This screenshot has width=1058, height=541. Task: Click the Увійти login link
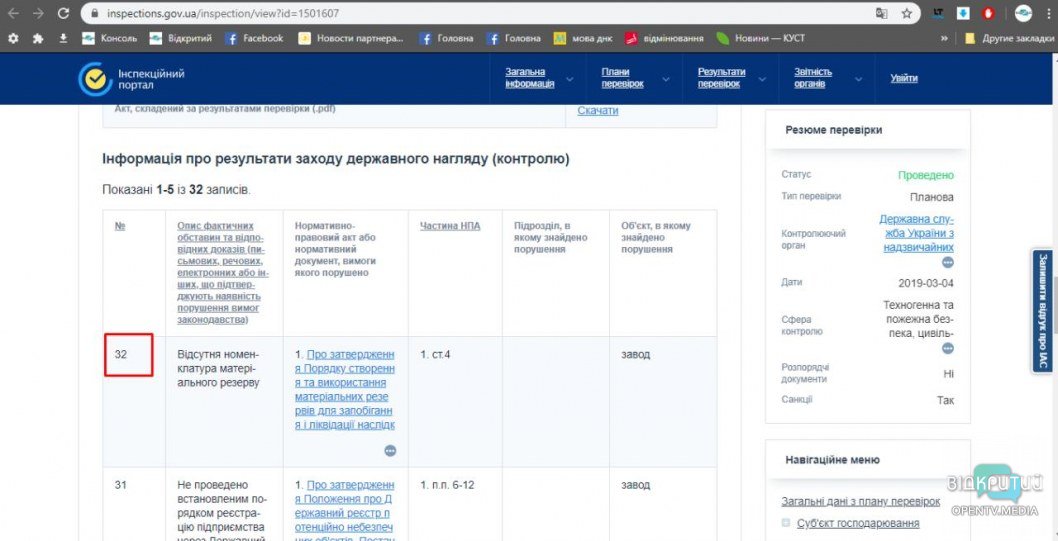pyautogui.click(x=903, y=78)
